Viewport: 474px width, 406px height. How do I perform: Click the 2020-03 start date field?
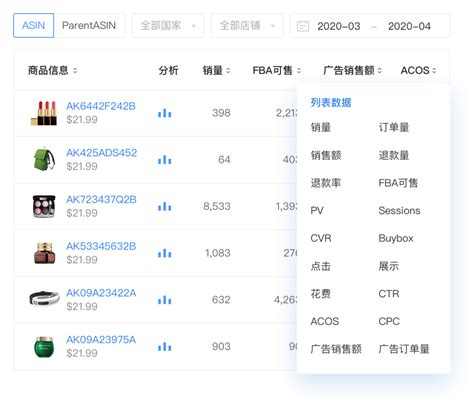click(339, 26)
